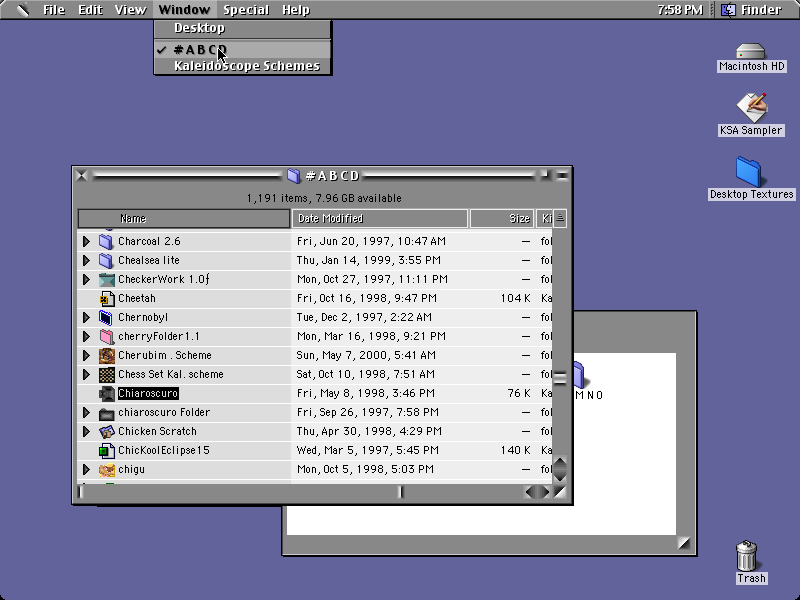Open the Apple menu icon
Image resolution: width=800 pixels, height=600 pixels.
tap(22, 10)
